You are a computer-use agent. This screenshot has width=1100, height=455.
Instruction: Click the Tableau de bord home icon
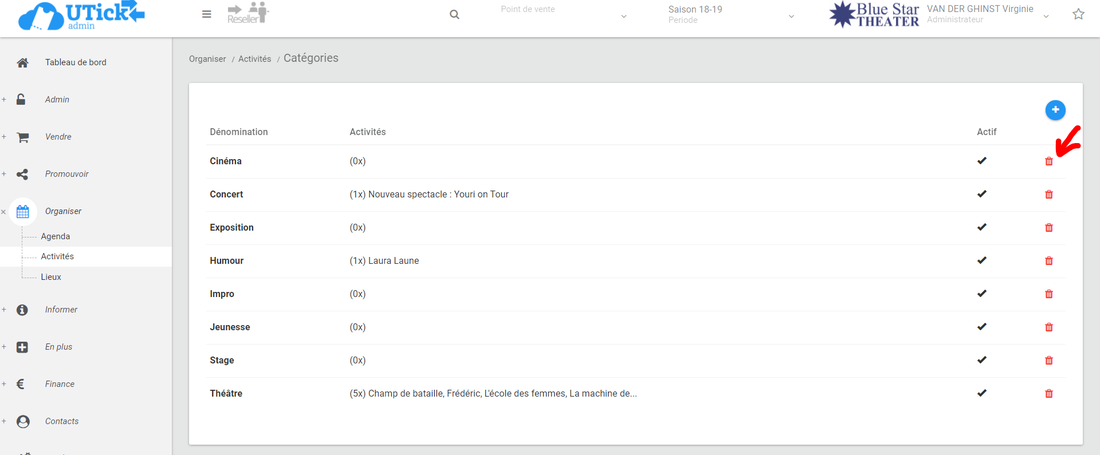[22, 63]
